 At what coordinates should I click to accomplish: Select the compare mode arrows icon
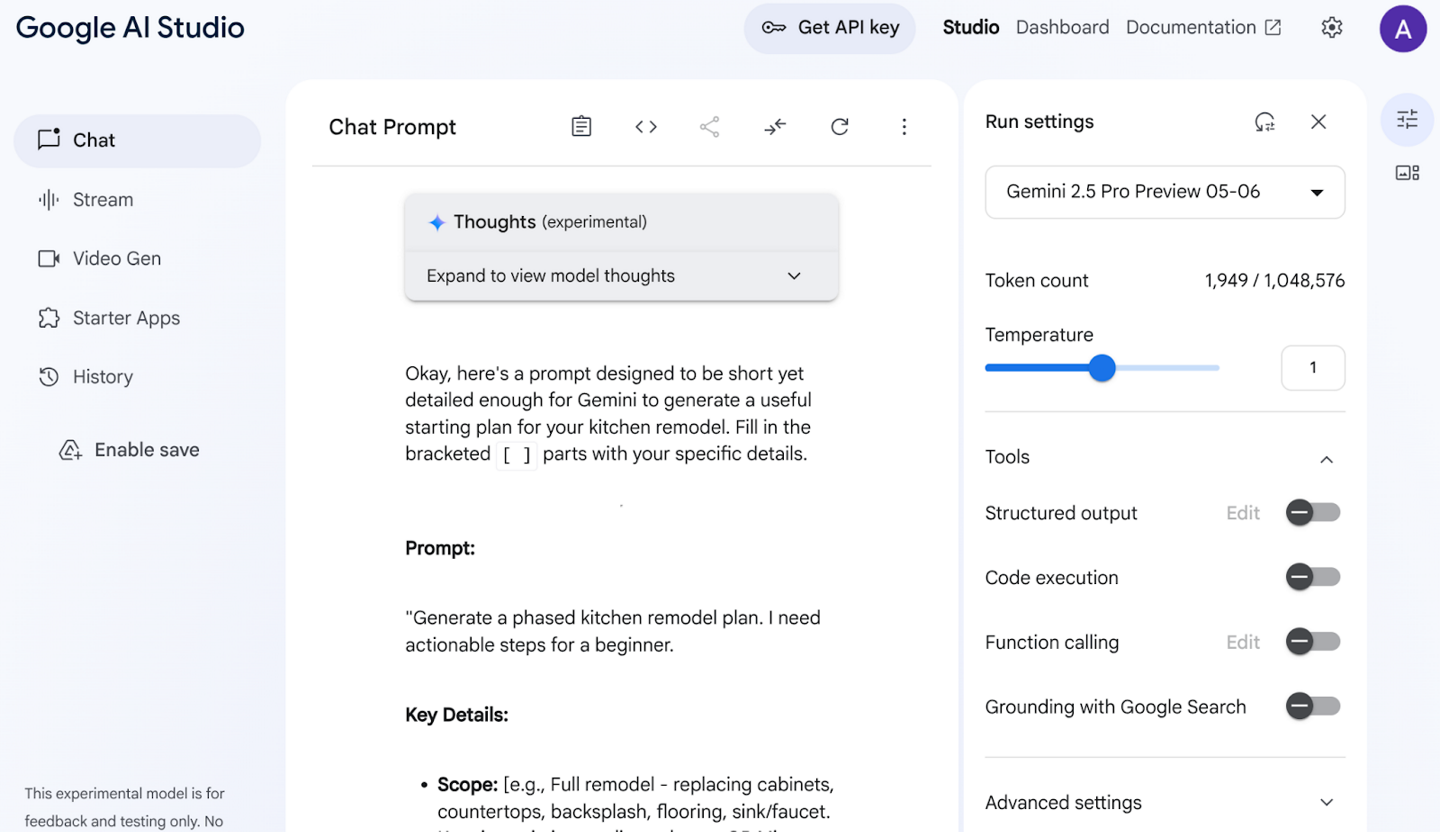pyautogui.click(x=775, y=126)
